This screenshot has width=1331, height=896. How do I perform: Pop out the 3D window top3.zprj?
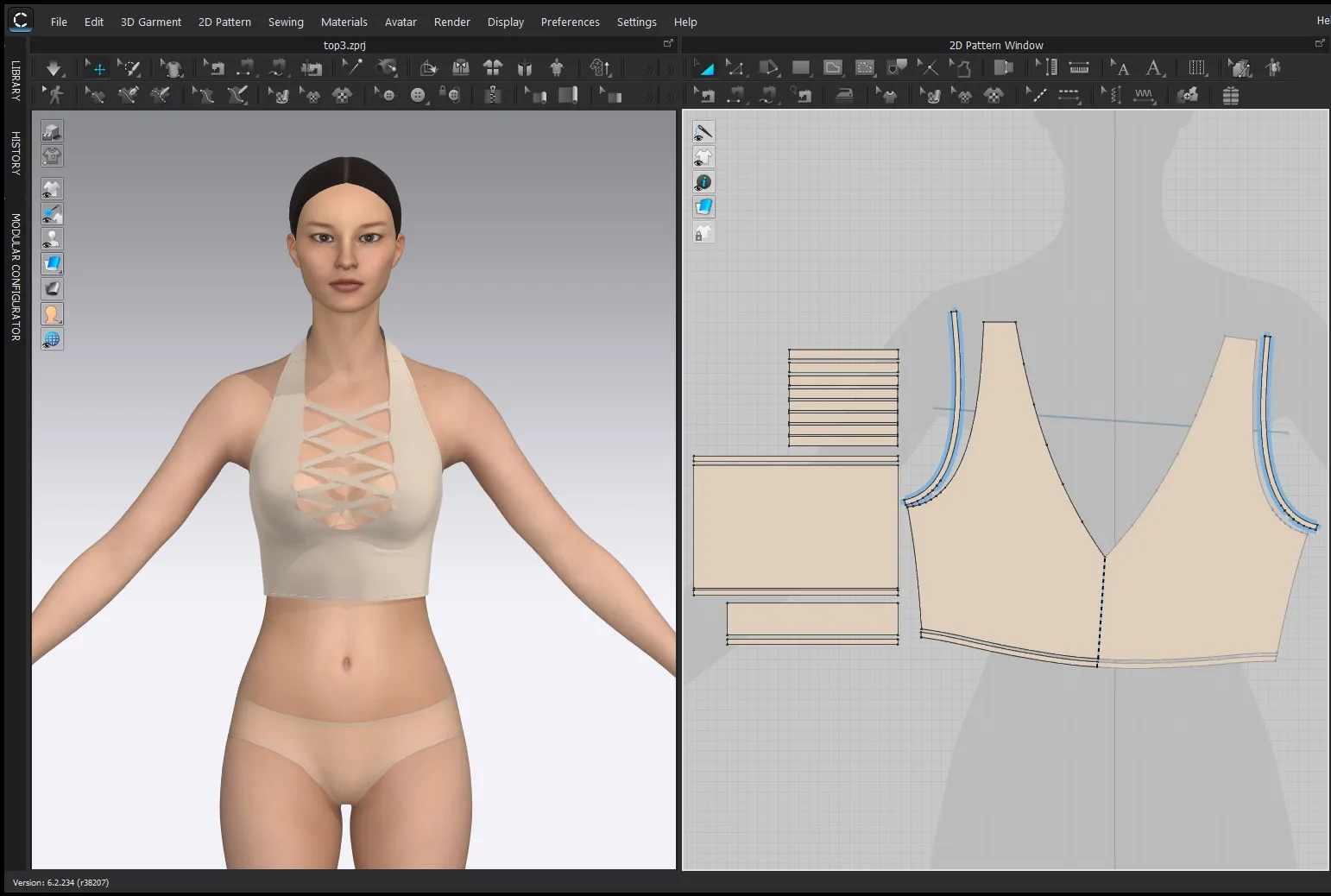click(668, 43)
